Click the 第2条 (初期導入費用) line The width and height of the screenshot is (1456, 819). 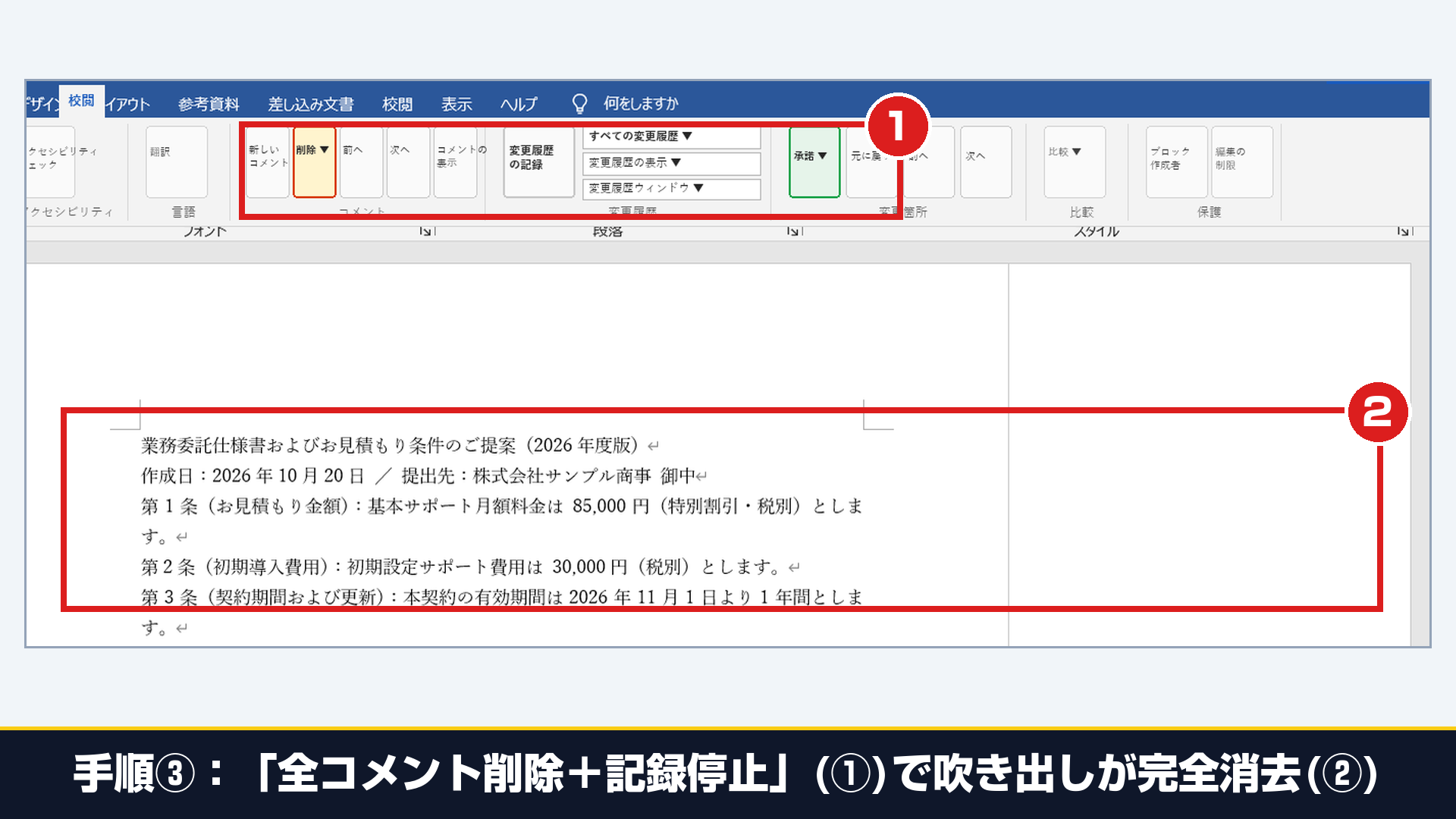pyautogui.click(x=470, y=567)
